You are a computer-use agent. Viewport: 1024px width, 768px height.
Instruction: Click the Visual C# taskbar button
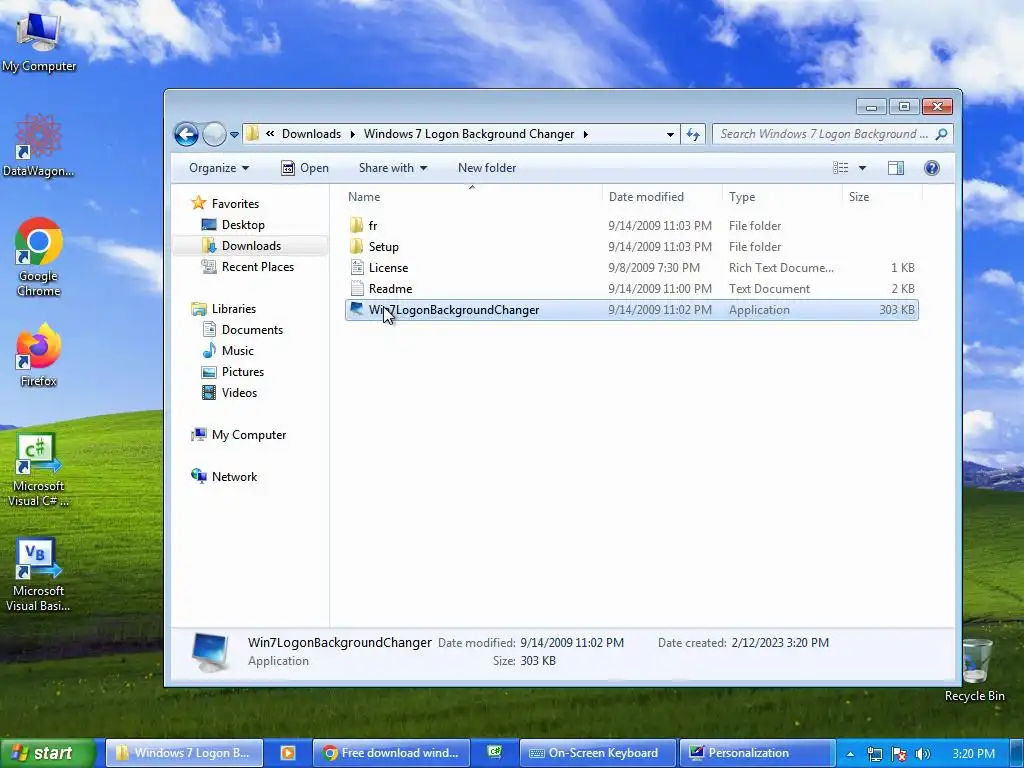point(494,753)
